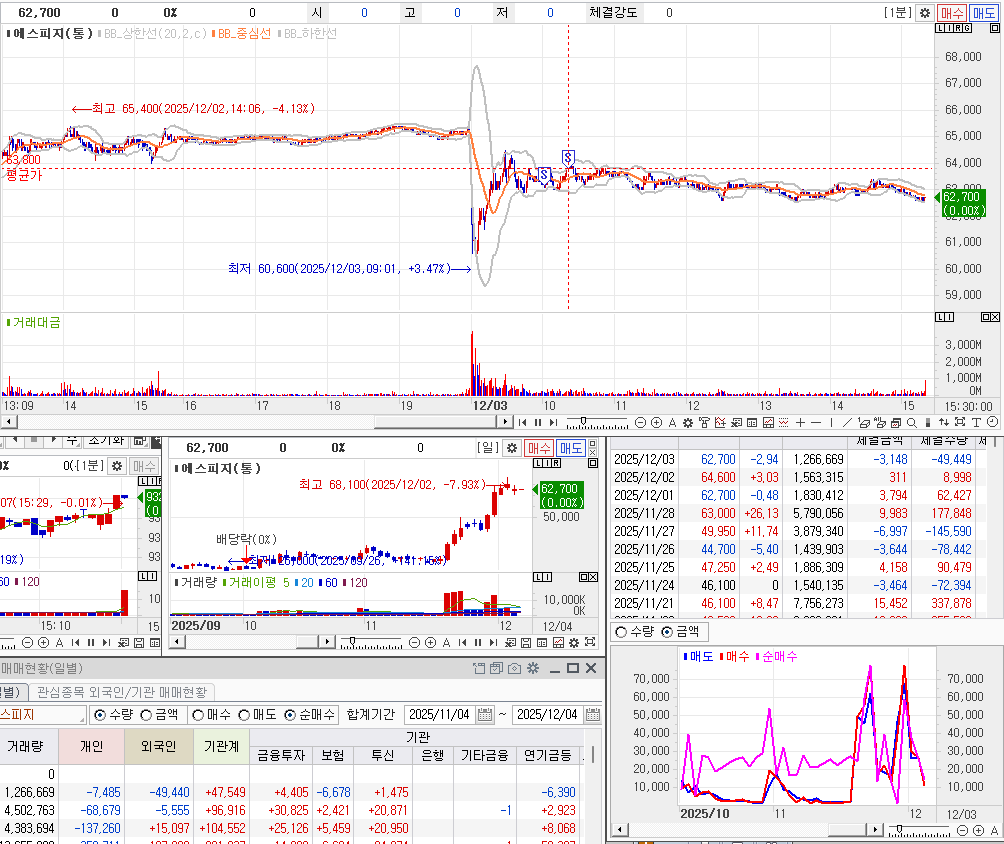Click blue 매도 sell button on the top 1-minute chart
Screen dimensions: 1004x844
[984, 13]
